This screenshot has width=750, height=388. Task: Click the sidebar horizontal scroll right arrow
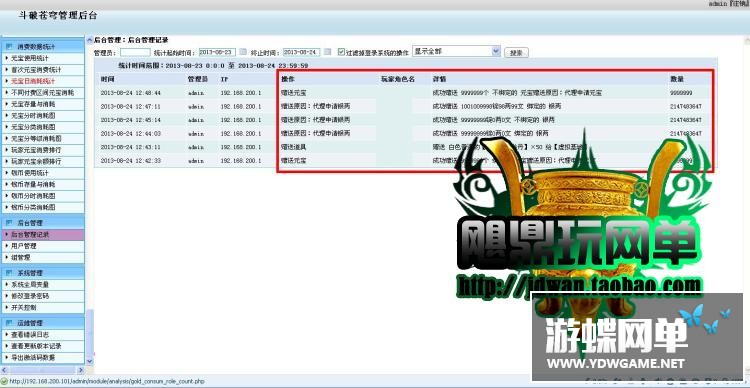(81, 370)
